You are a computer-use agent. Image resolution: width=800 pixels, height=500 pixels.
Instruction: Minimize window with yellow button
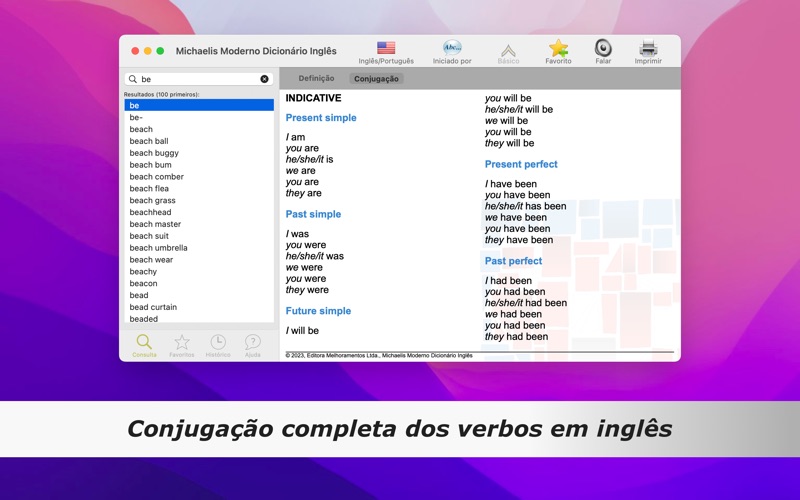click(x=147, y=51)
